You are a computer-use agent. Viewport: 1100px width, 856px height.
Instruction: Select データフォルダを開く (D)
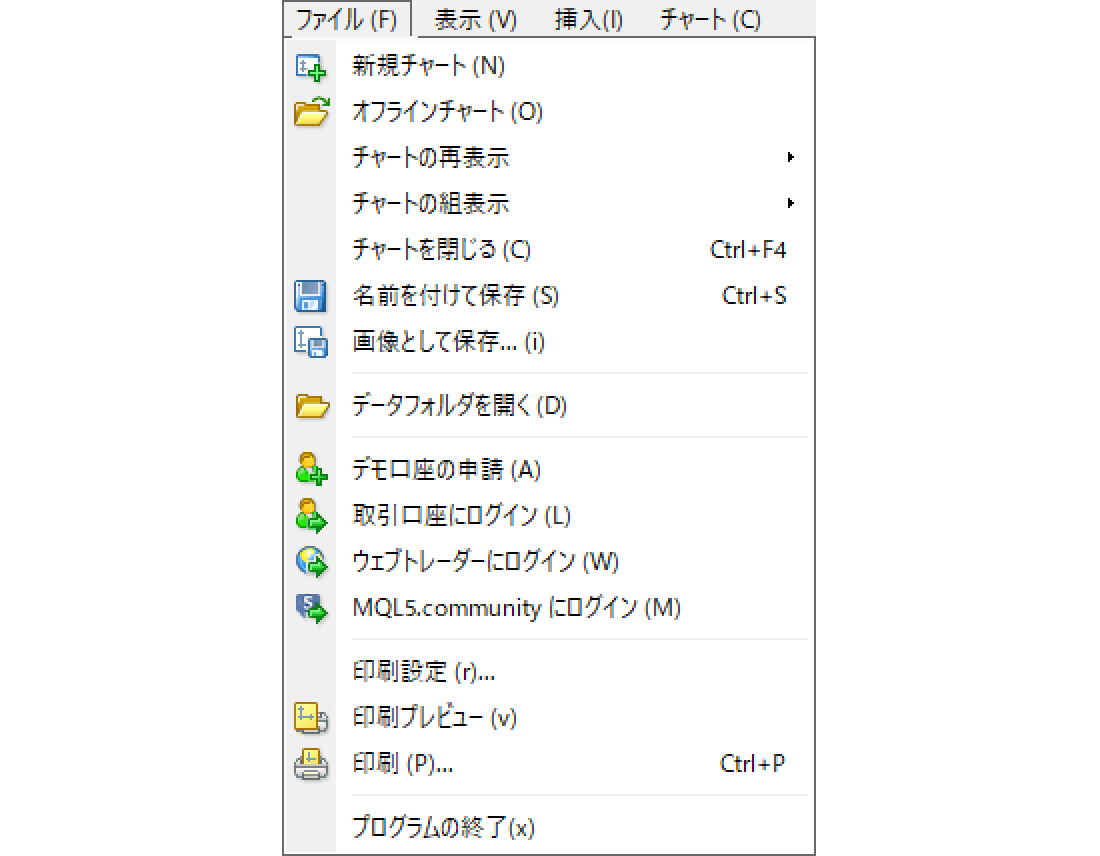click(x=460, y=406)
